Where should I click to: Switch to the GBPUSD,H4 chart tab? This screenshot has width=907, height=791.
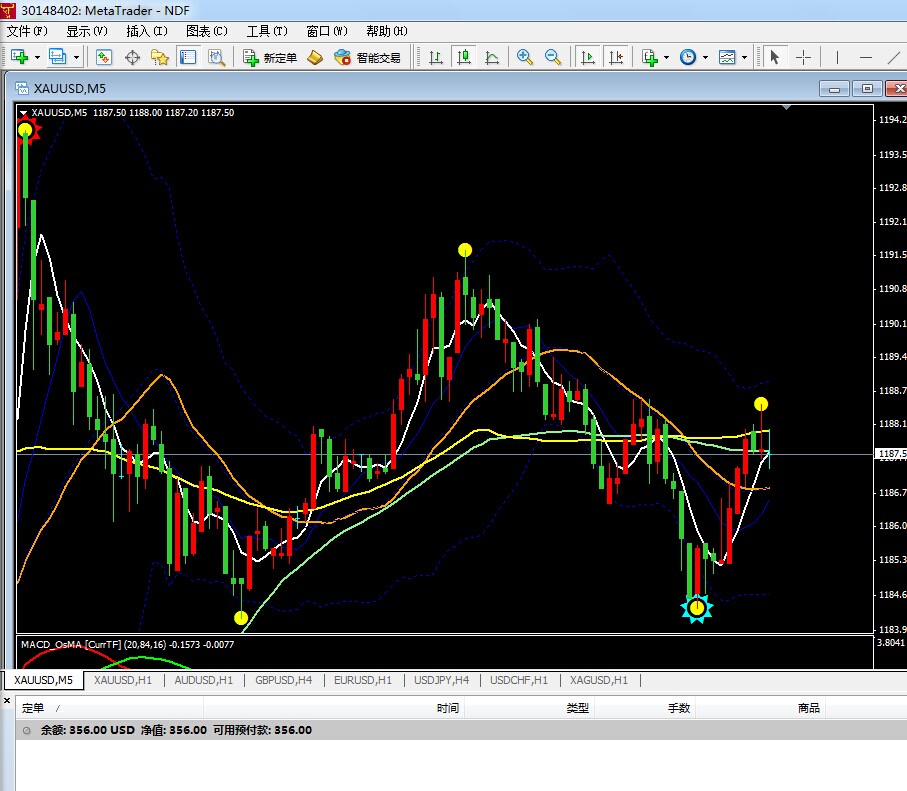283,680
